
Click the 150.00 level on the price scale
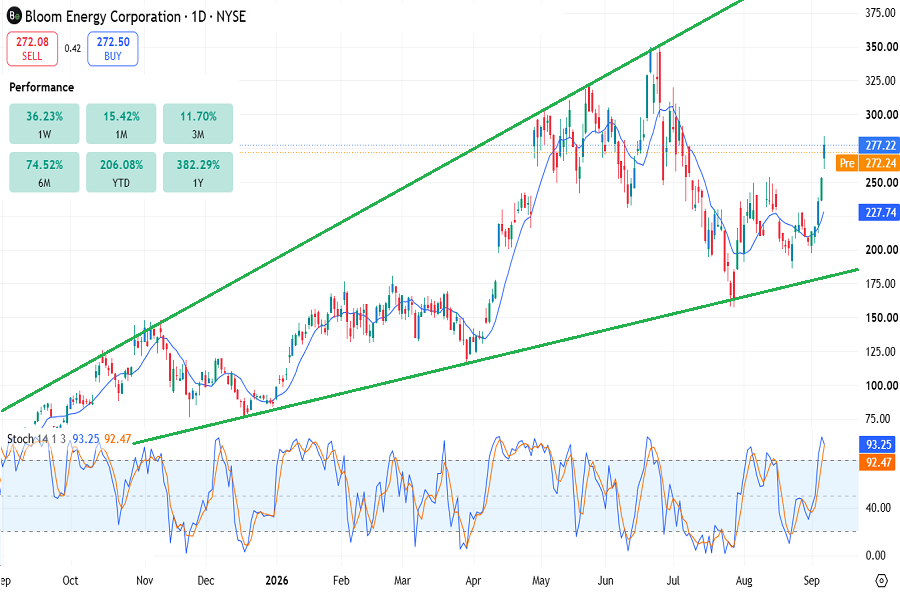pyautogui.click(x=881, y=318)
